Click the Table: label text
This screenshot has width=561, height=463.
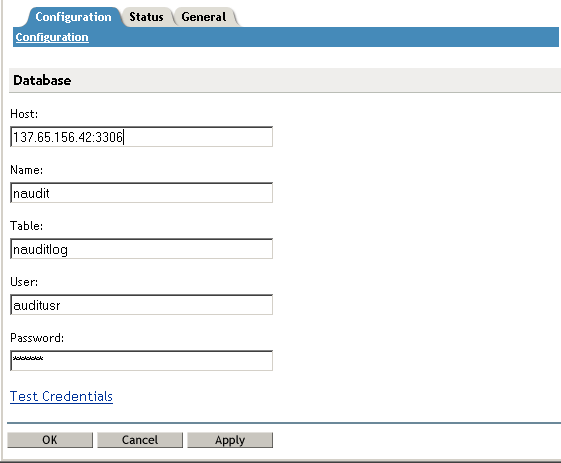click(26, 226)
